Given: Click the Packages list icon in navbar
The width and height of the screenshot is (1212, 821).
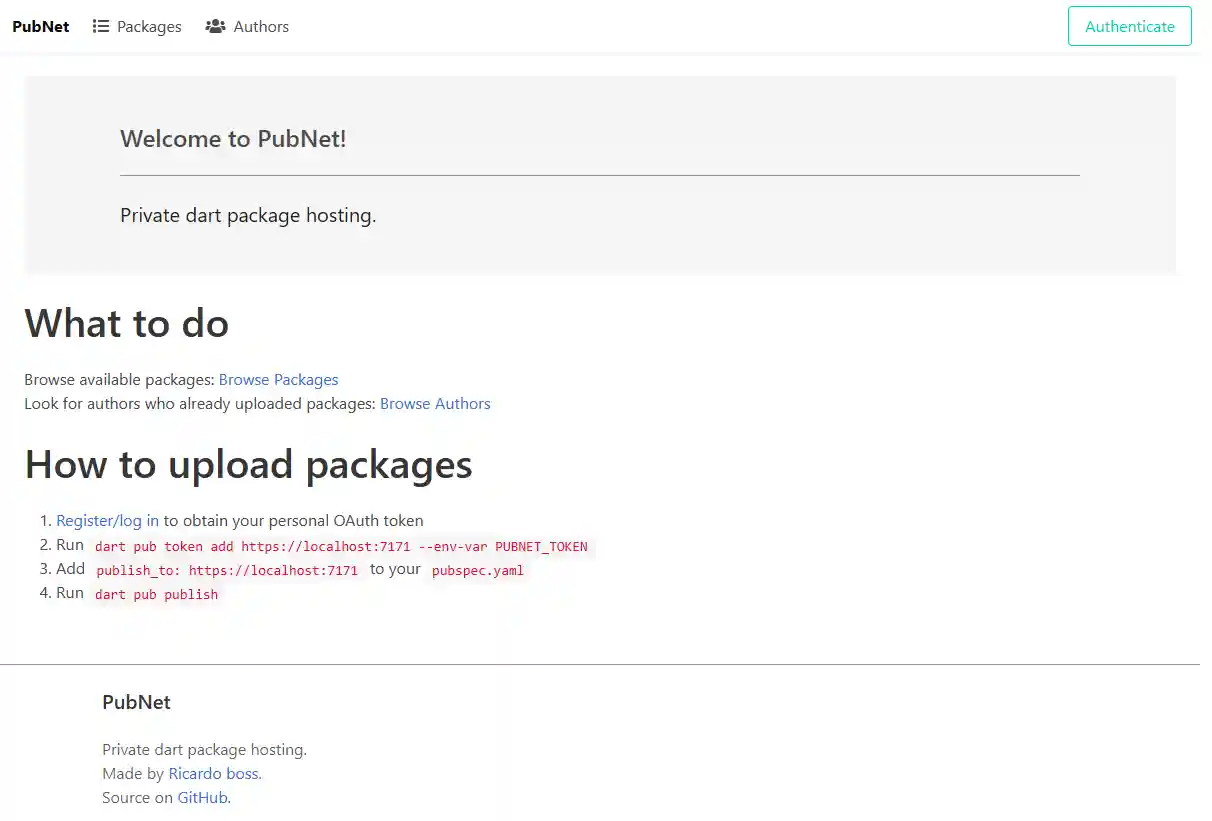Looking at the screenshot, I should (101, 26).
